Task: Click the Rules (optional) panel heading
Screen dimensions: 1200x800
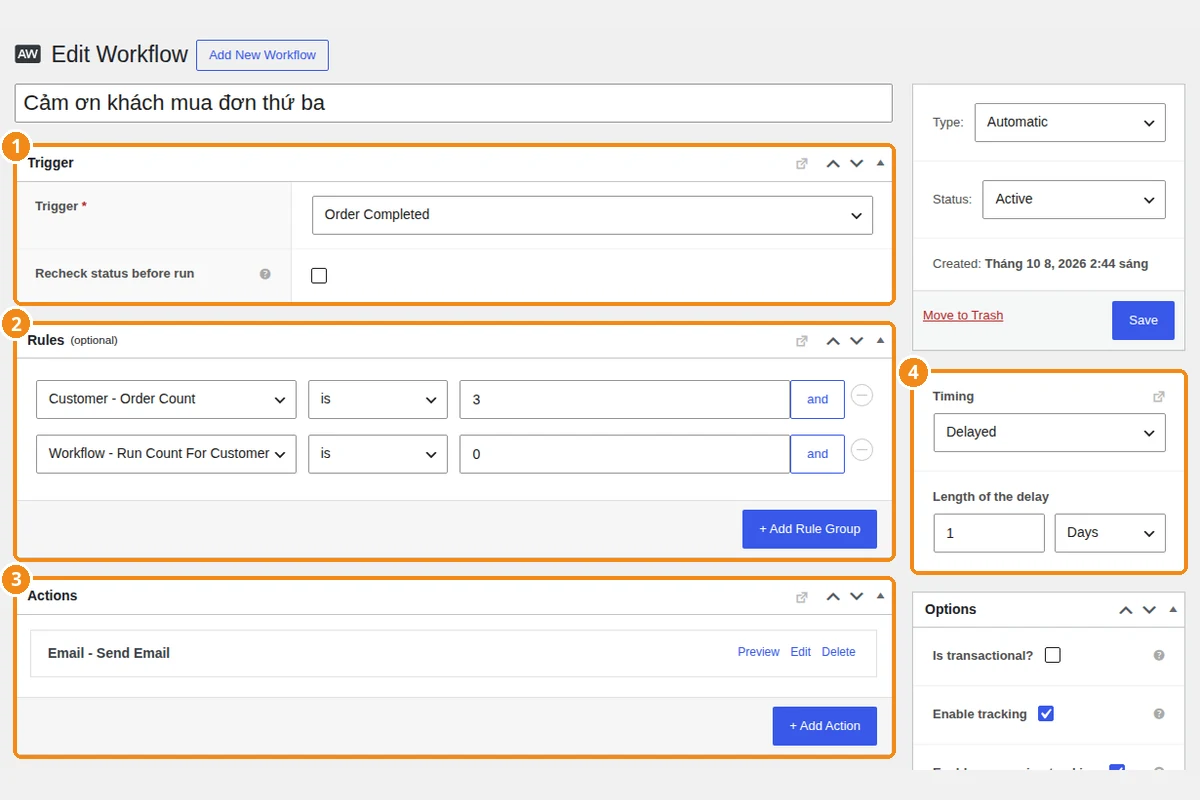Action: tap(72, 340)
